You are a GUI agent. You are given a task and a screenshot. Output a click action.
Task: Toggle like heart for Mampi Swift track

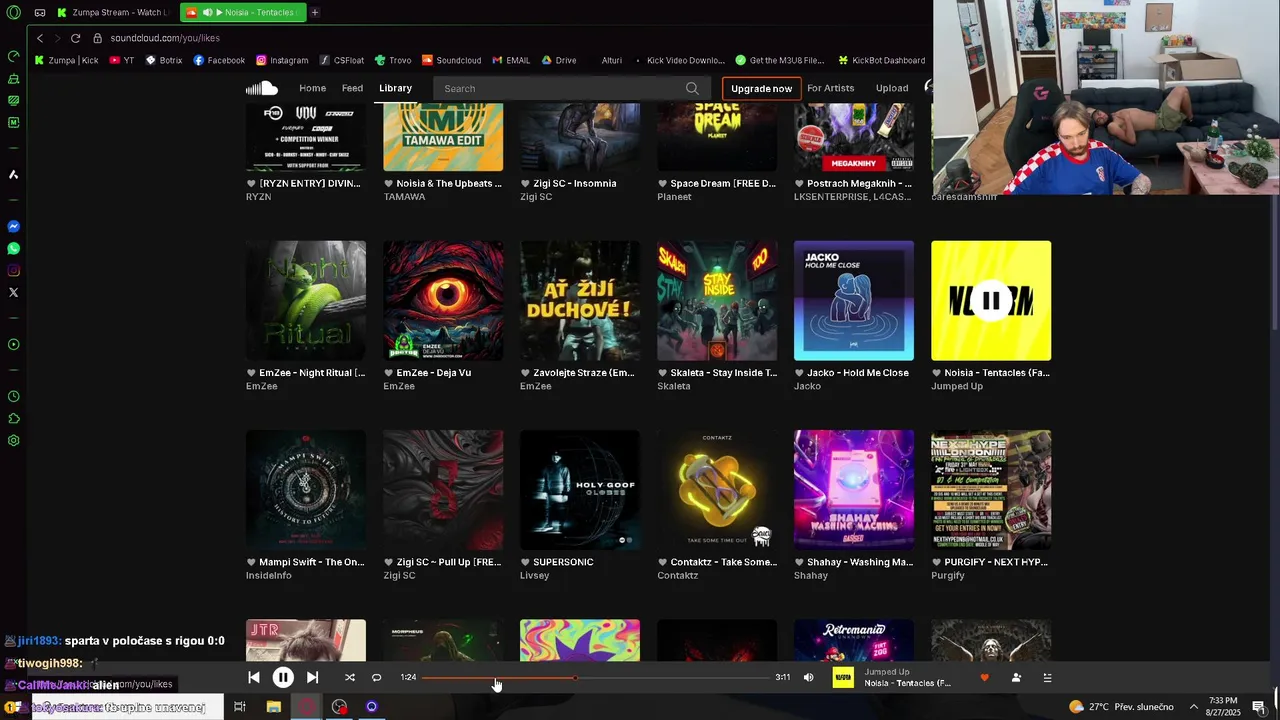(x=251, y=562)
